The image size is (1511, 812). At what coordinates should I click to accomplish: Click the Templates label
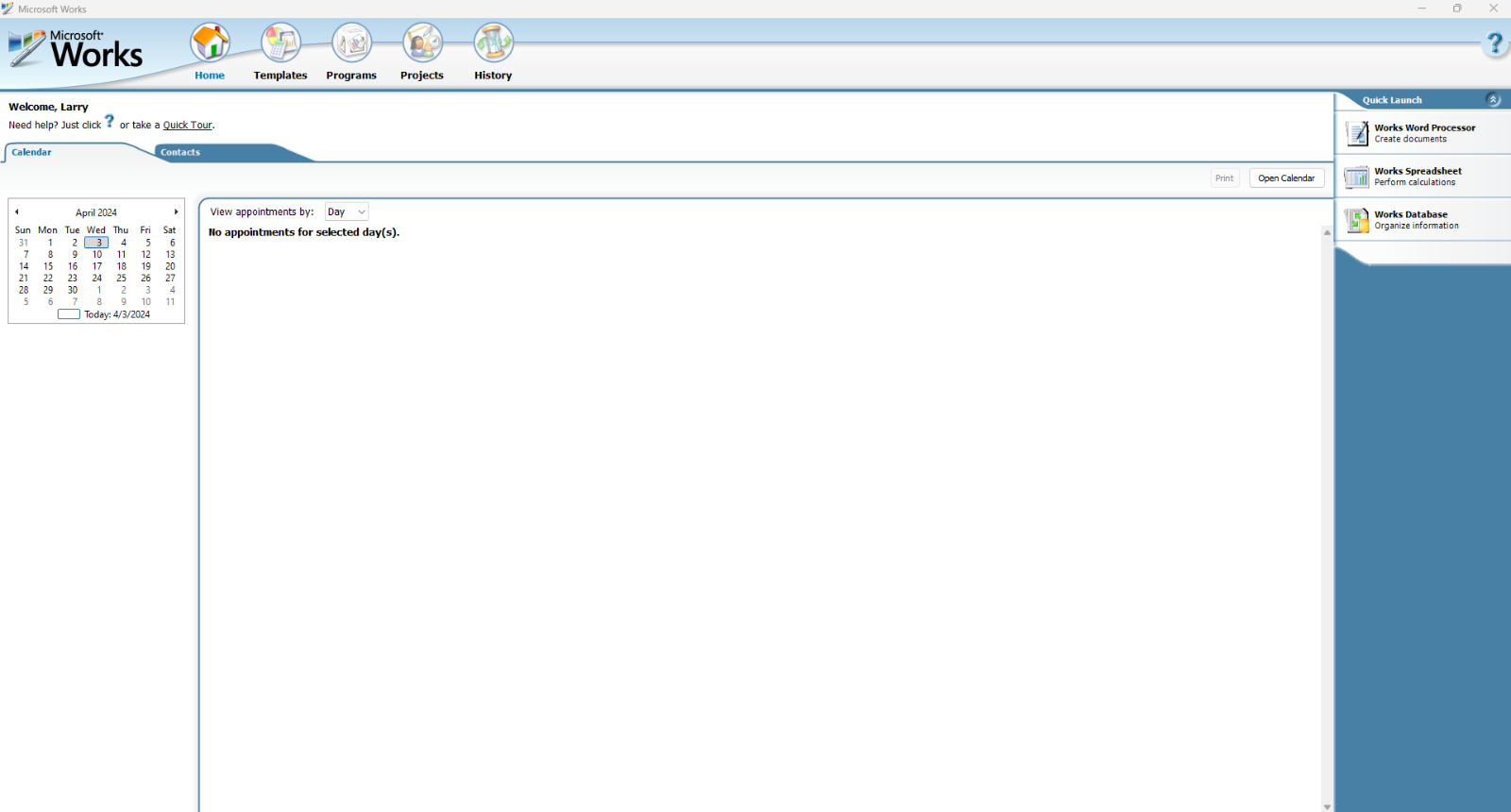(280, 76)
